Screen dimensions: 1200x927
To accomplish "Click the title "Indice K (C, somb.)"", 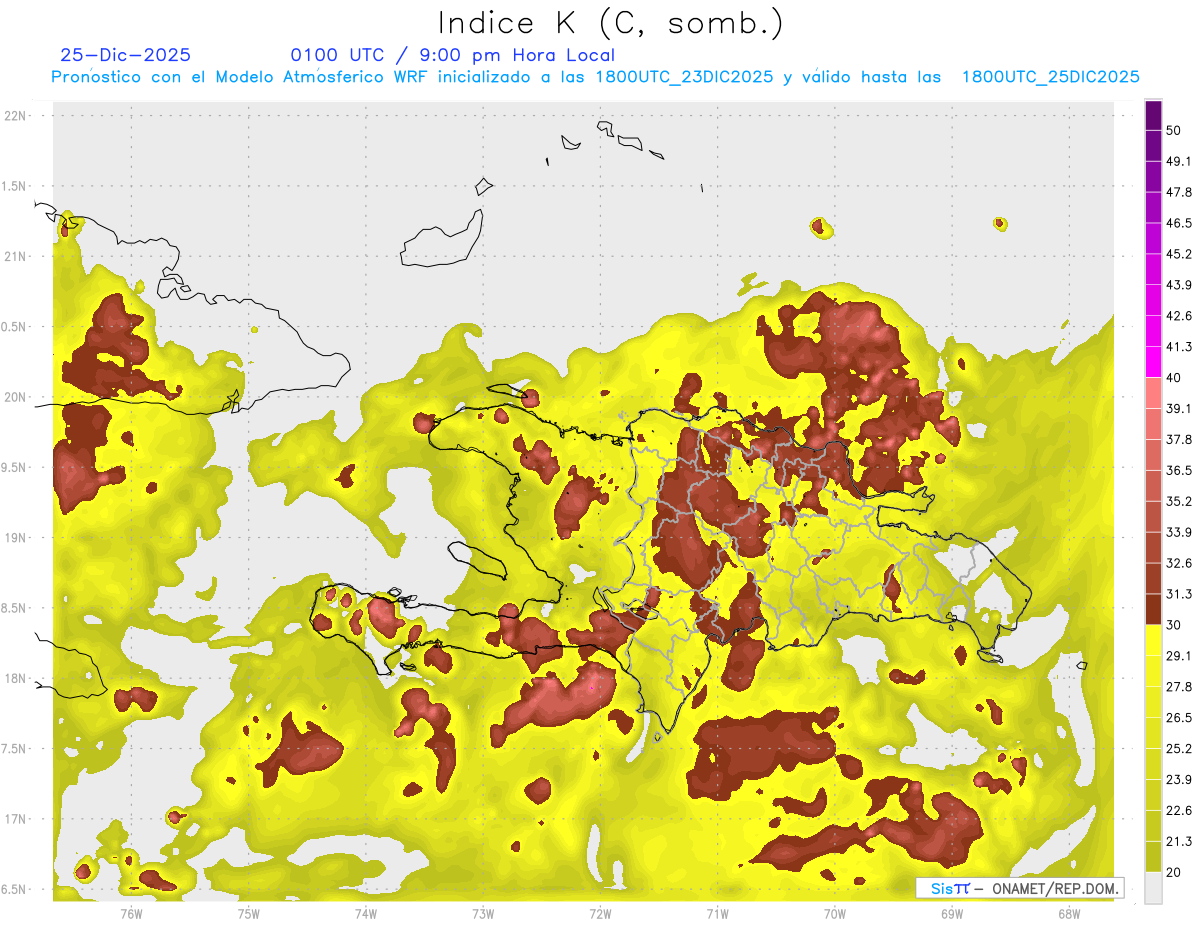I will click(x=611, y=23).
